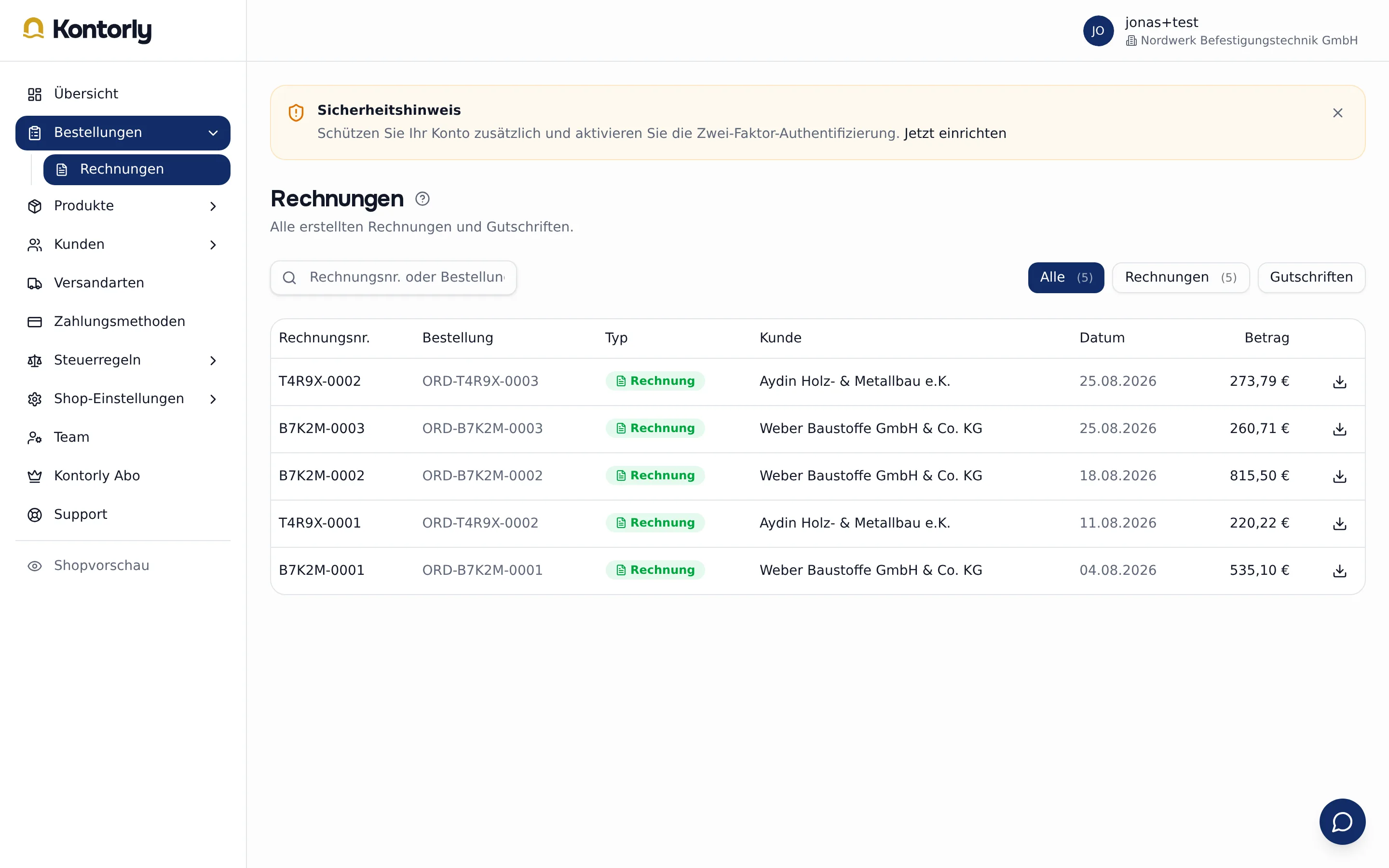Click the JO user avatar

pos(1098,31)
